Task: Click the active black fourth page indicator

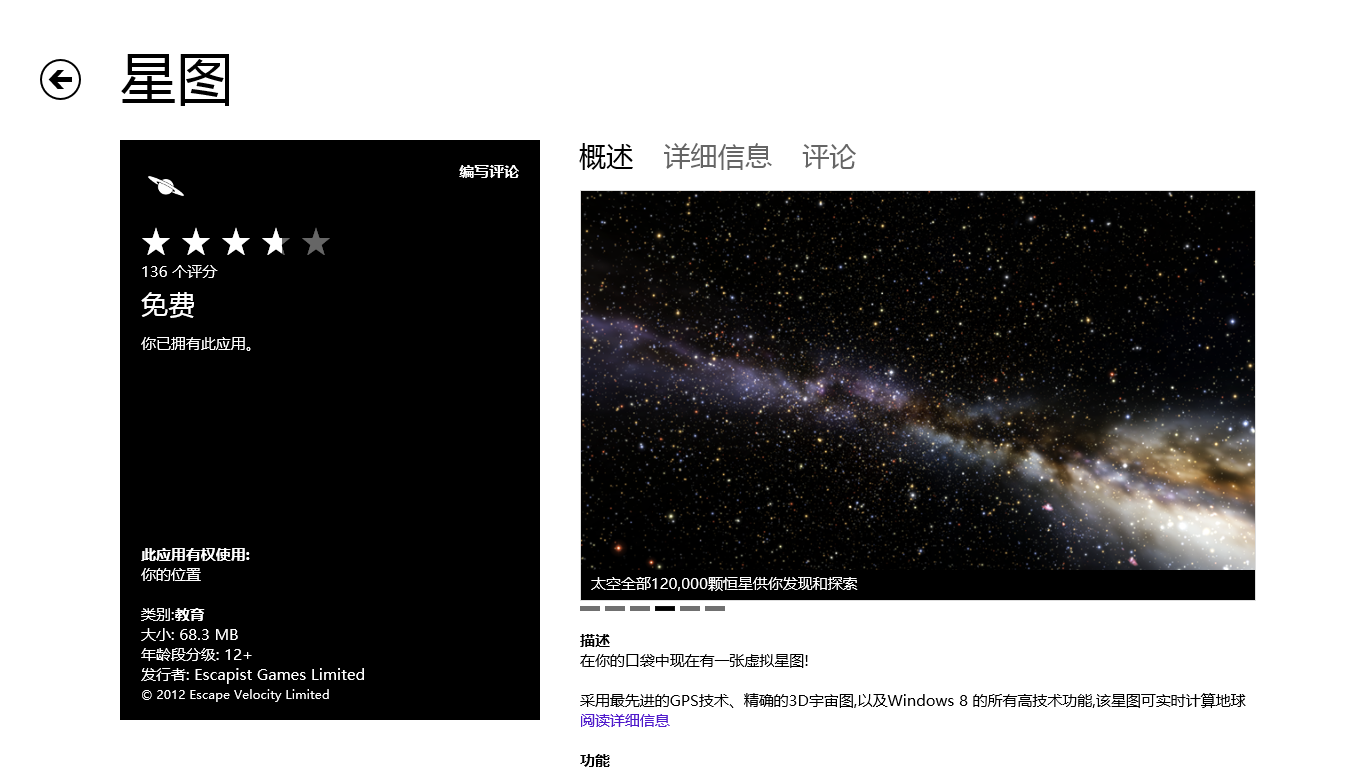Action: click(665, 608)
